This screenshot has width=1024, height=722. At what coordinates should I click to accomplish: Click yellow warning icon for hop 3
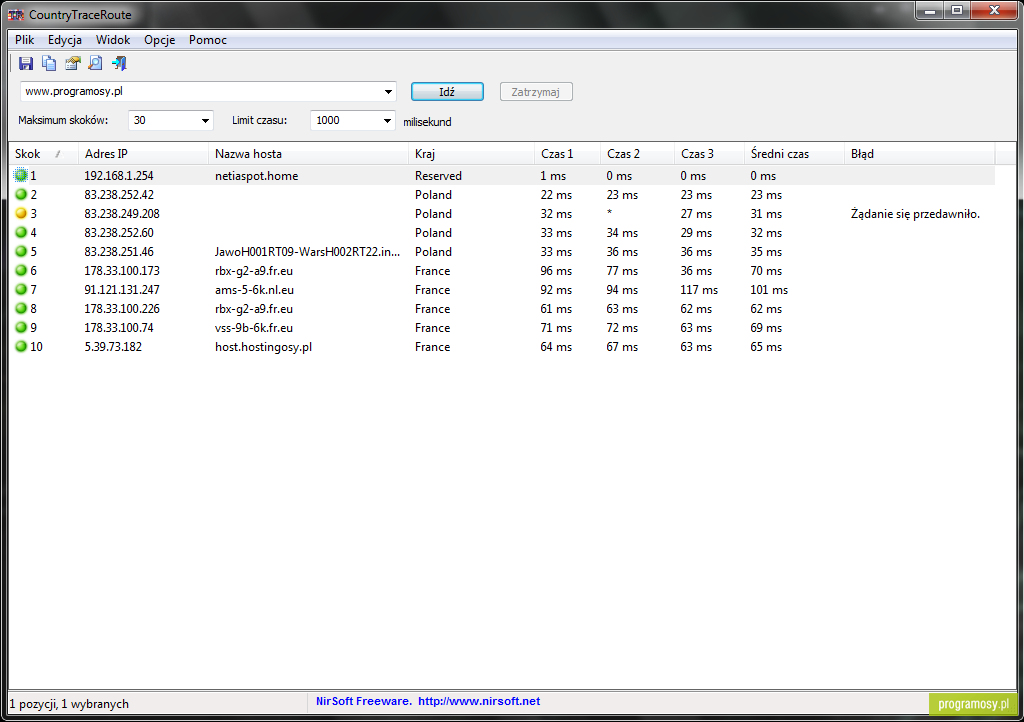point(21,213)
